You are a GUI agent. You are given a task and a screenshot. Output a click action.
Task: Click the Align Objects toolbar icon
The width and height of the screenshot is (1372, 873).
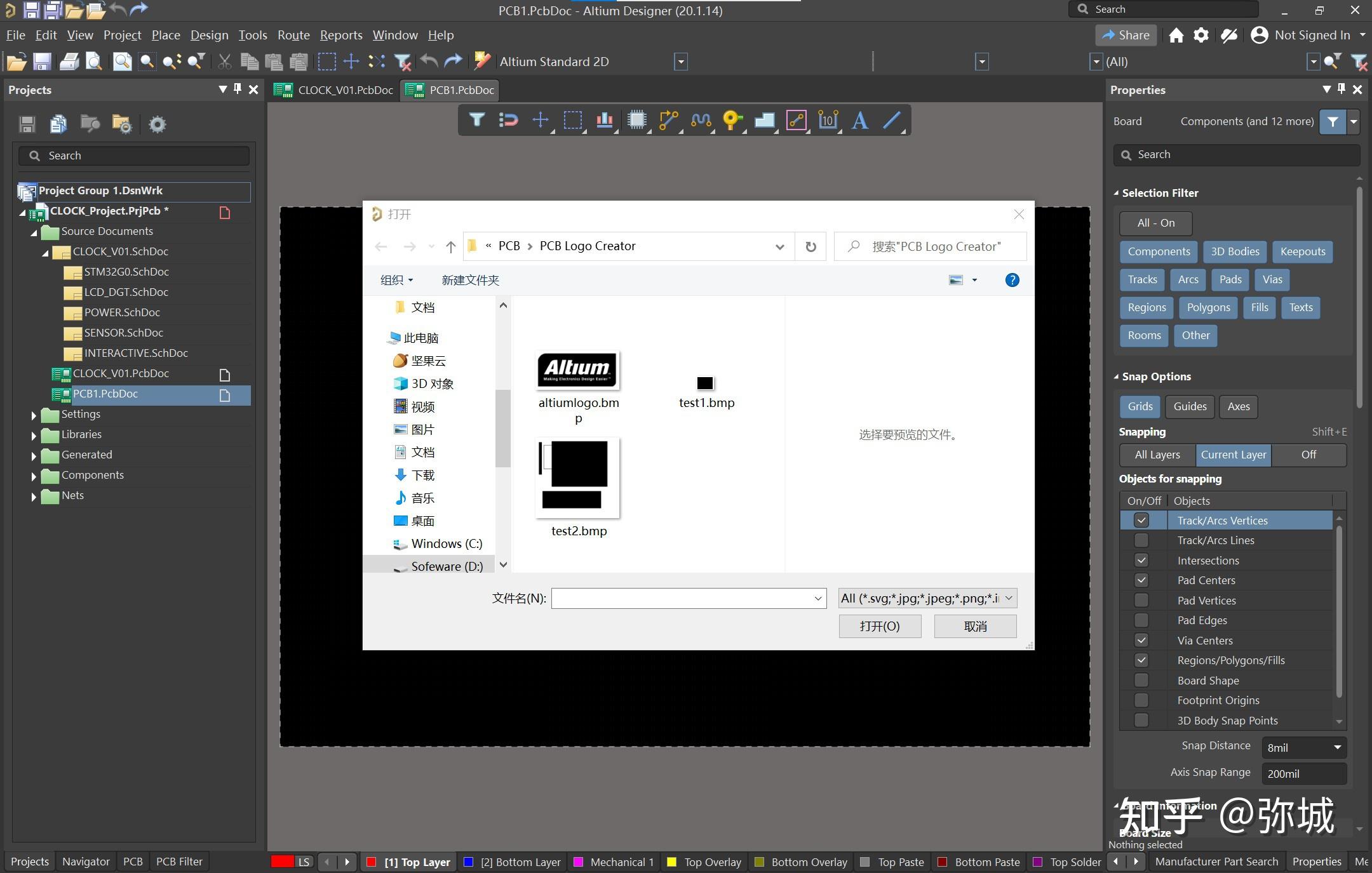click(x=604, y=120)
